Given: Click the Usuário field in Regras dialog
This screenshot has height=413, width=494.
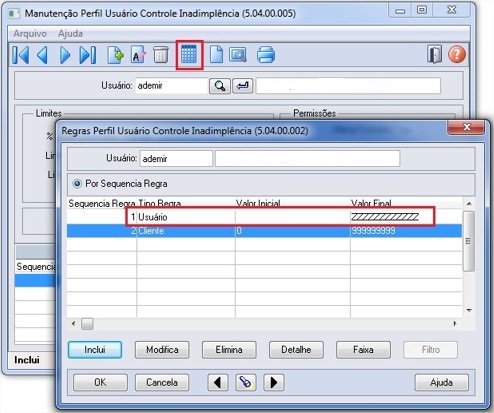Looking at the screenshot, I should 176,158.
